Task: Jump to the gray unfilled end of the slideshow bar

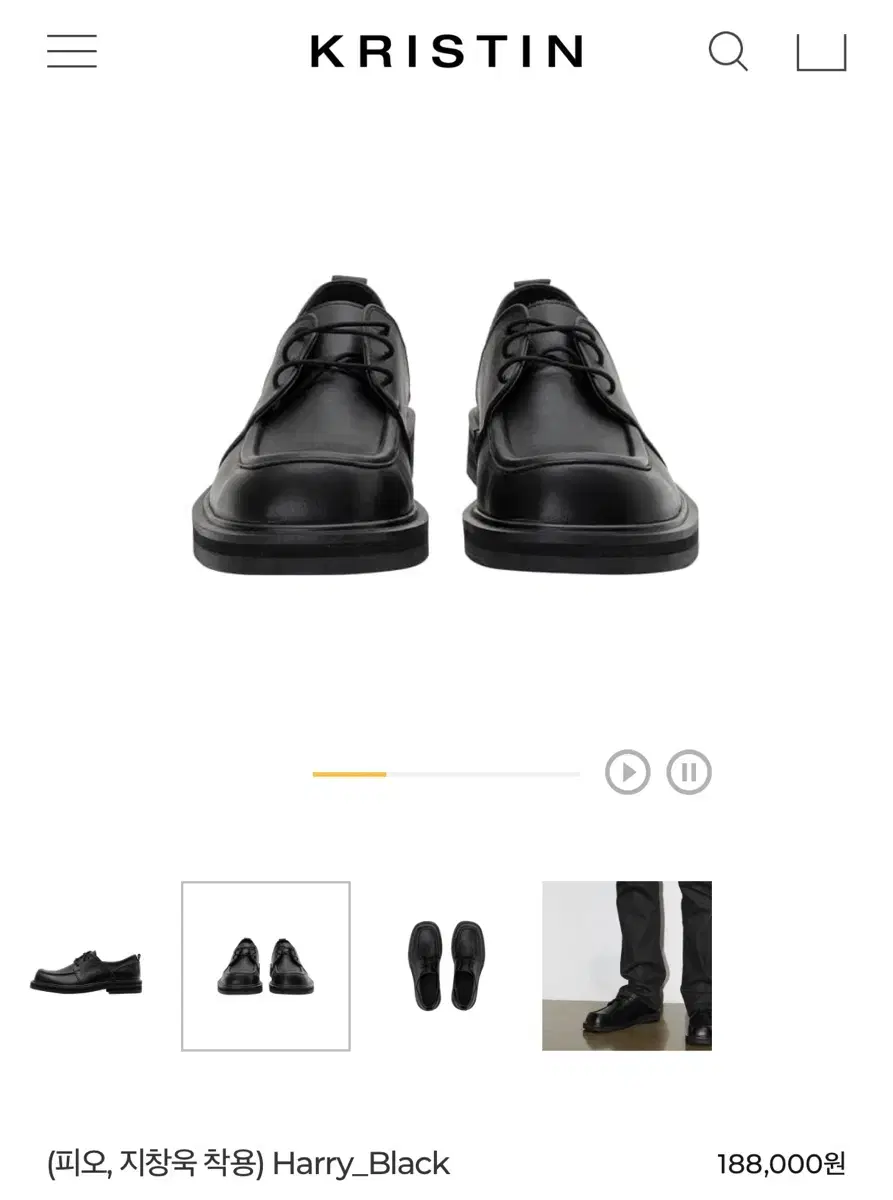Action: click(x=483, y=774)
